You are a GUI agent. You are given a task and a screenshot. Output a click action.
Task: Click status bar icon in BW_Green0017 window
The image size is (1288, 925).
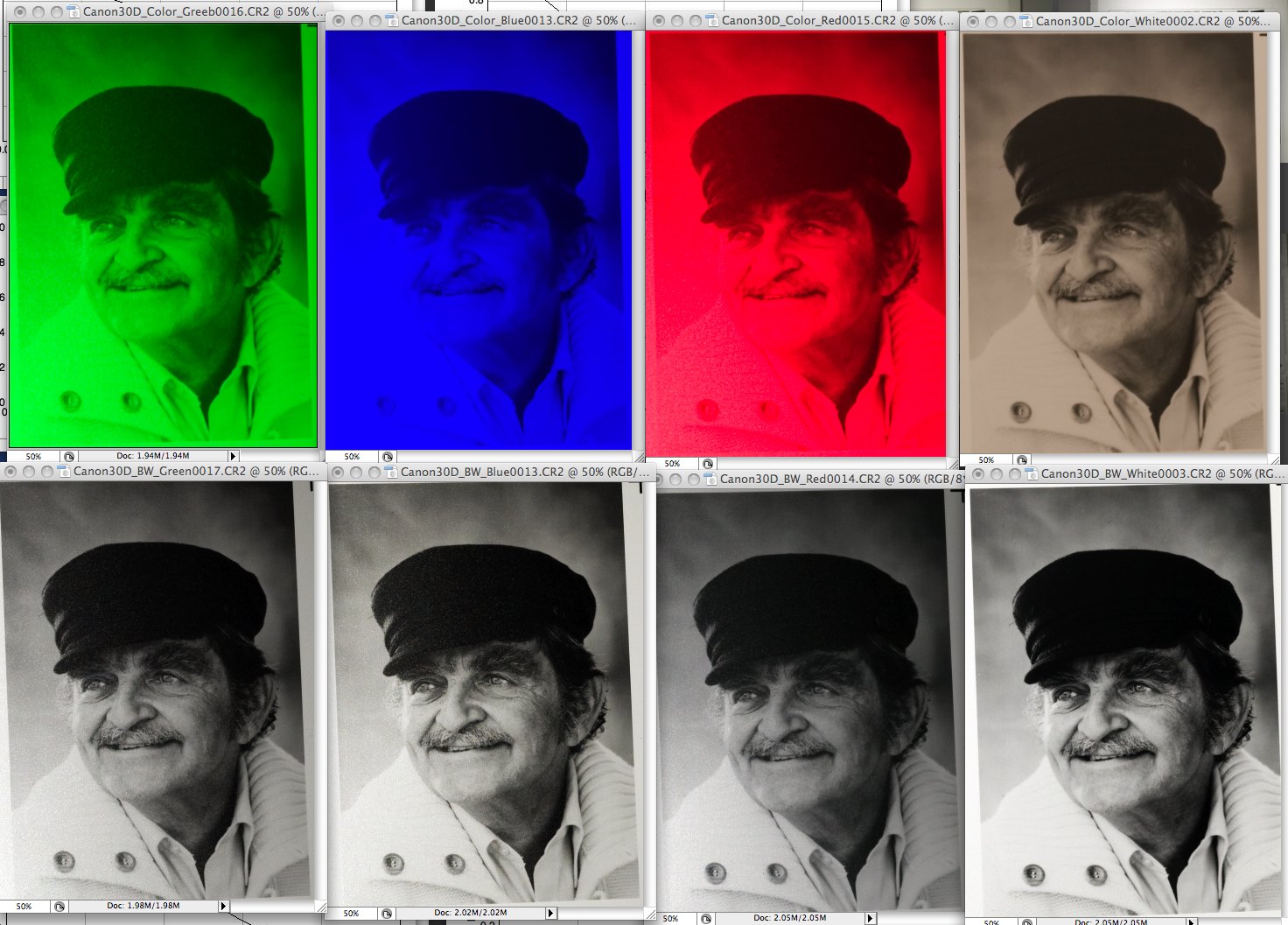click(x=59, y=907)
